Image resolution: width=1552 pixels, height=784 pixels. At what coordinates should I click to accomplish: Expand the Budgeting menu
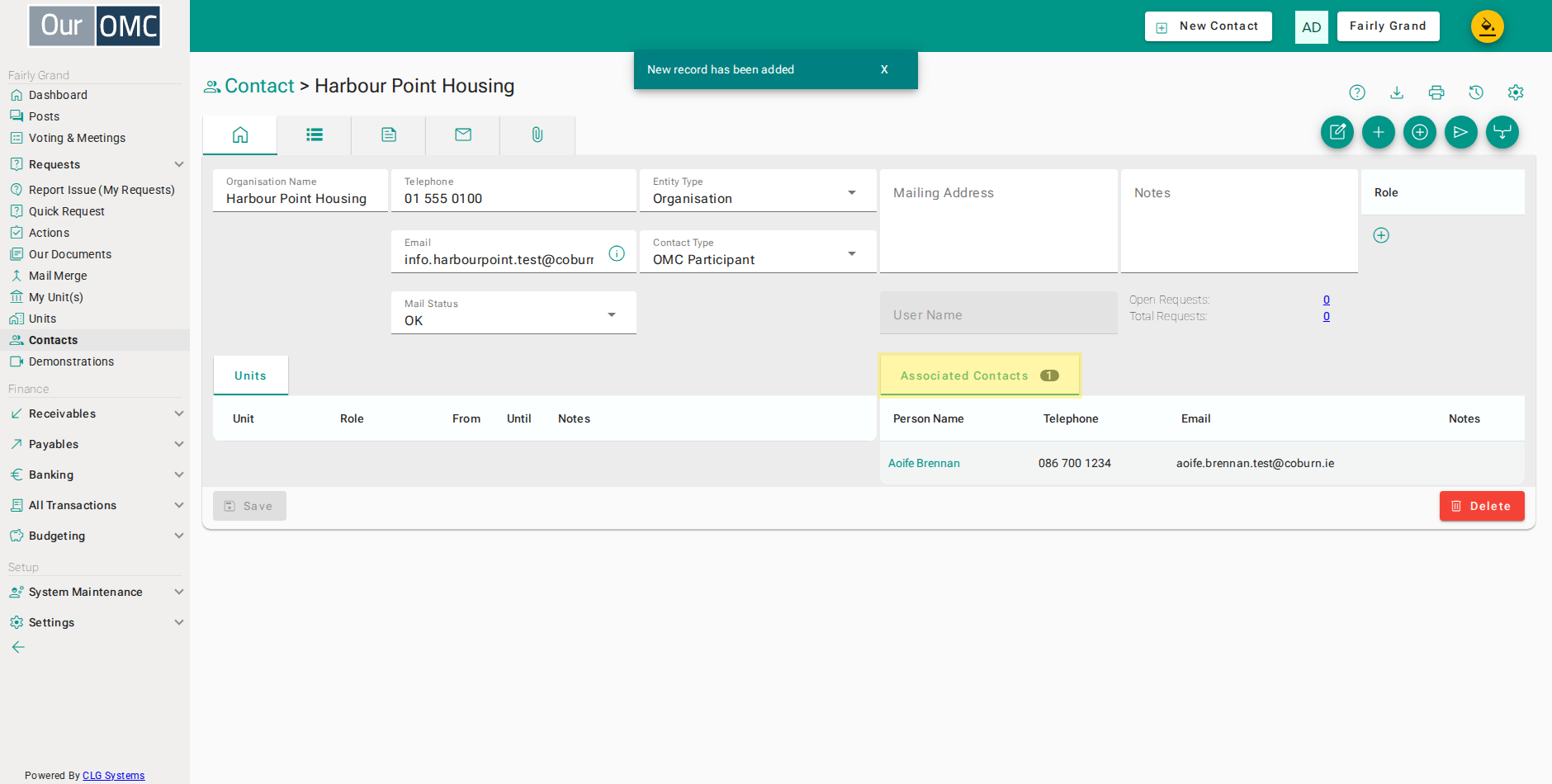[95, 536]
